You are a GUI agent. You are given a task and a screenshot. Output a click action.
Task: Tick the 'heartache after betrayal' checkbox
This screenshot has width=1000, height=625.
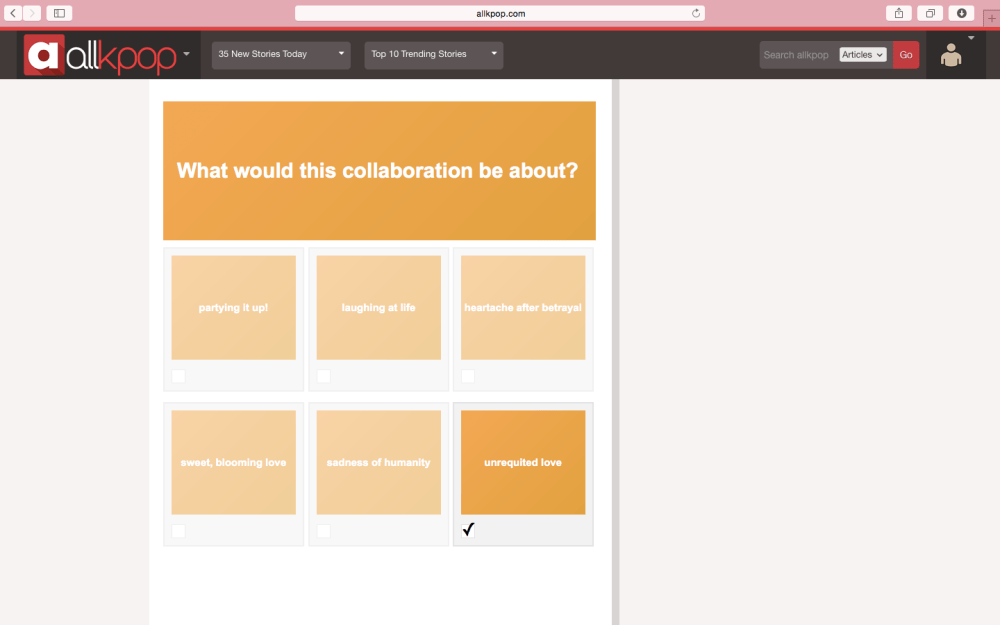[x=468, y=376]
